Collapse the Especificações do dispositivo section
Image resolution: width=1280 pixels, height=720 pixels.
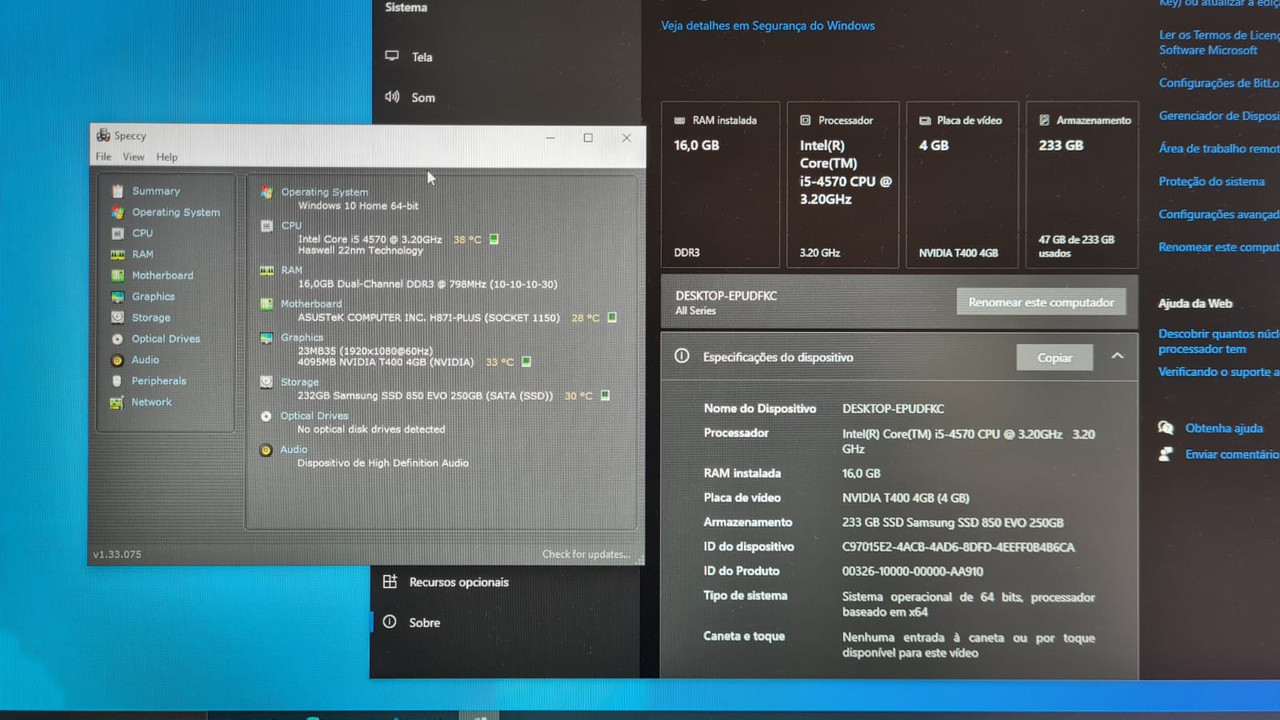point(1117,356)
